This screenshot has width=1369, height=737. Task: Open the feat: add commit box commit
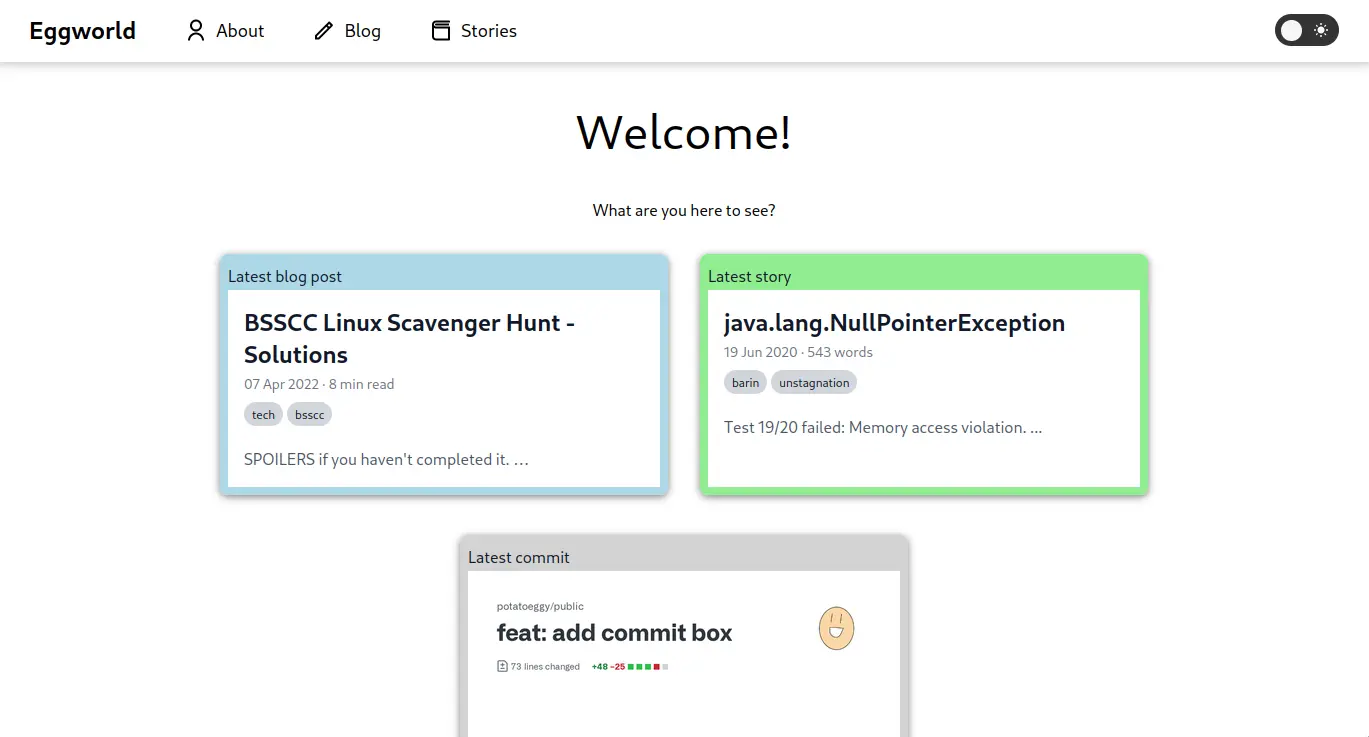pos(614,633)
